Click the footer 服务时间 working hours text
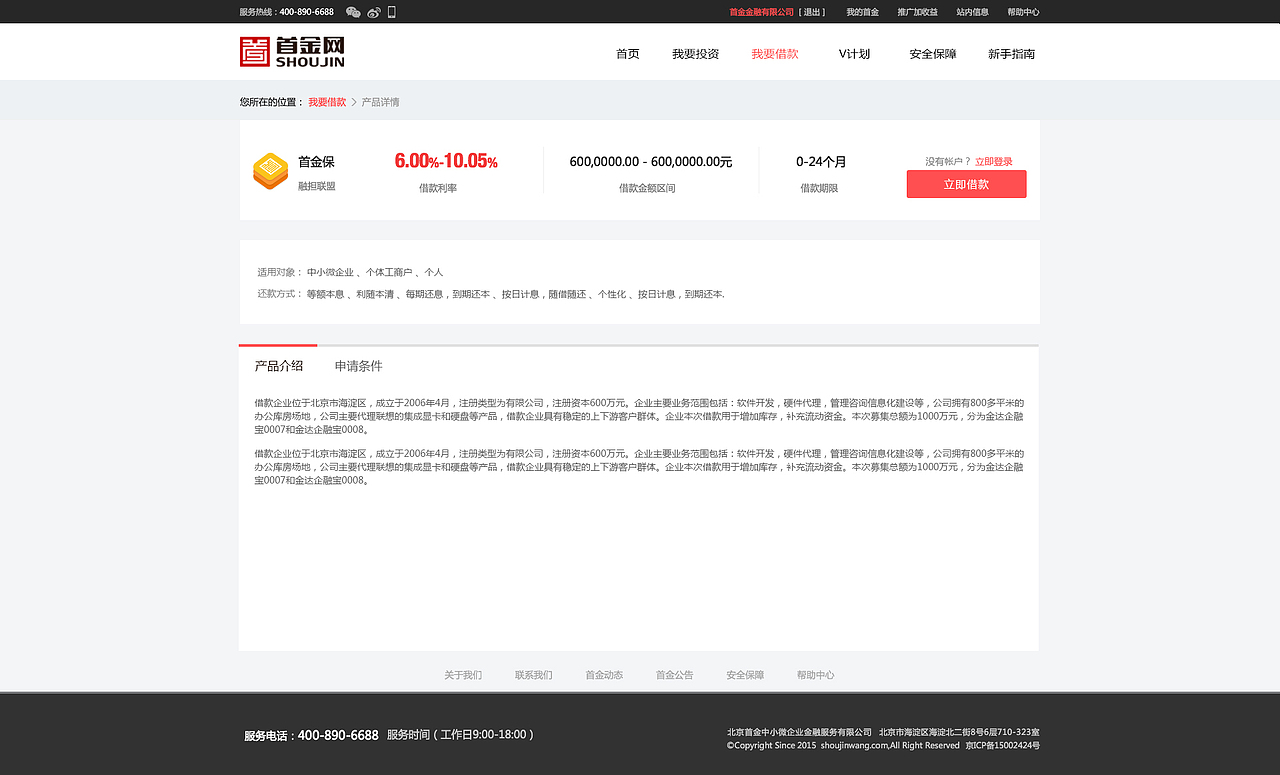Image resolution: width=1280 pixels, height=775 pixels. click(461, 735)
